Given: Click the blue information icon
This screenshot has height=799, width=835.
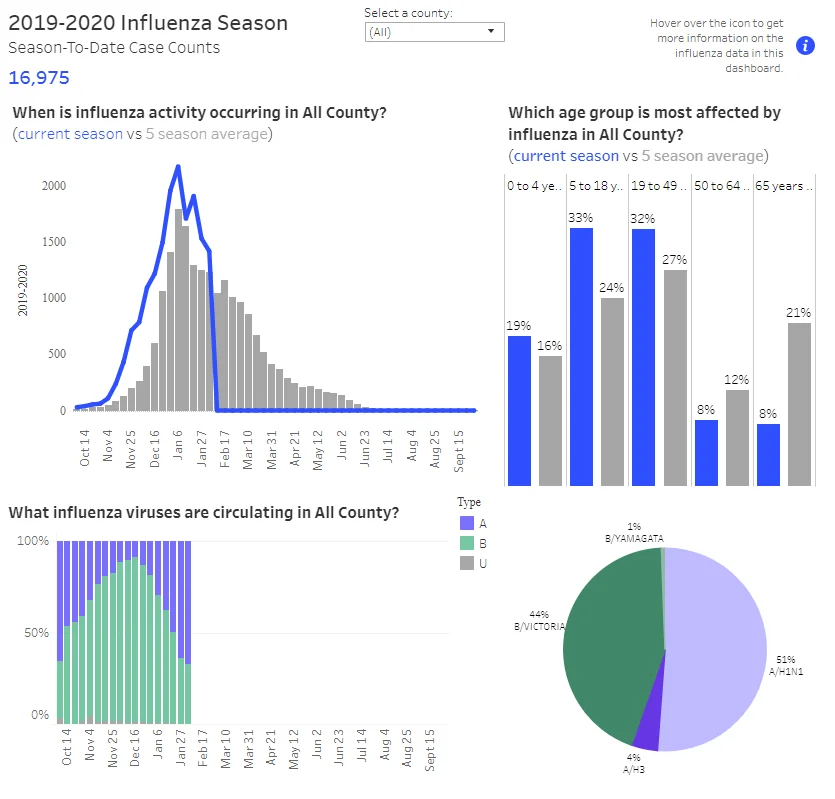Looking at the screenshot, I should pos(805,46).
